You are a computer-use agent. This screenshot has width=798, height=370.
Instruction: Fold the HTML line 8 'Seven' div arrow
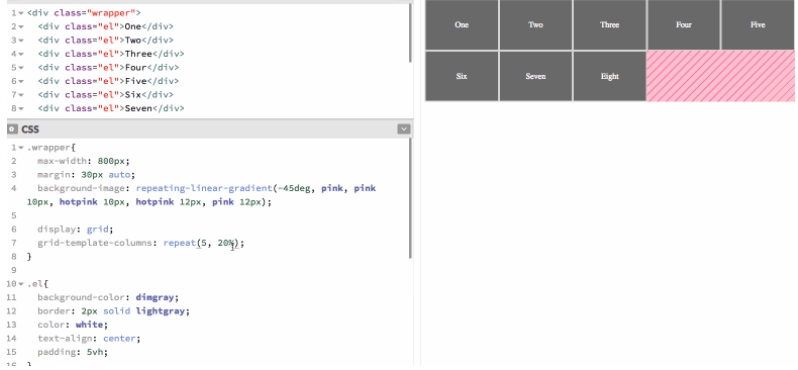(21, 108)
